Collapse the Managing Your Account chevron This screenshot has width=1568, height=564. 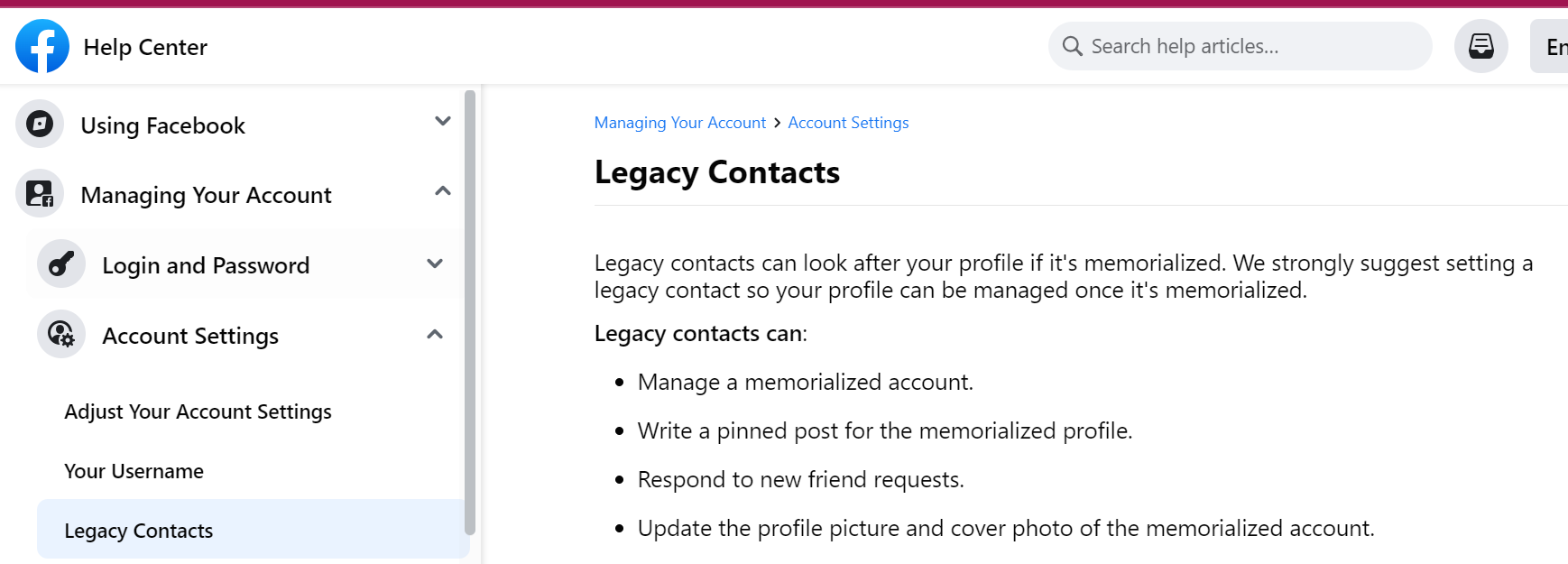(442, 190)
